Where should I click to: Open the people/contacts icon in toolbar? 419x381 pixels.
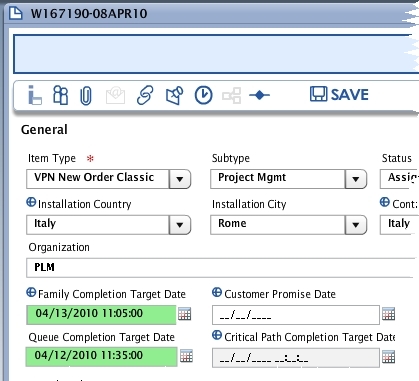pyautogui.click(x=61, y=95)
